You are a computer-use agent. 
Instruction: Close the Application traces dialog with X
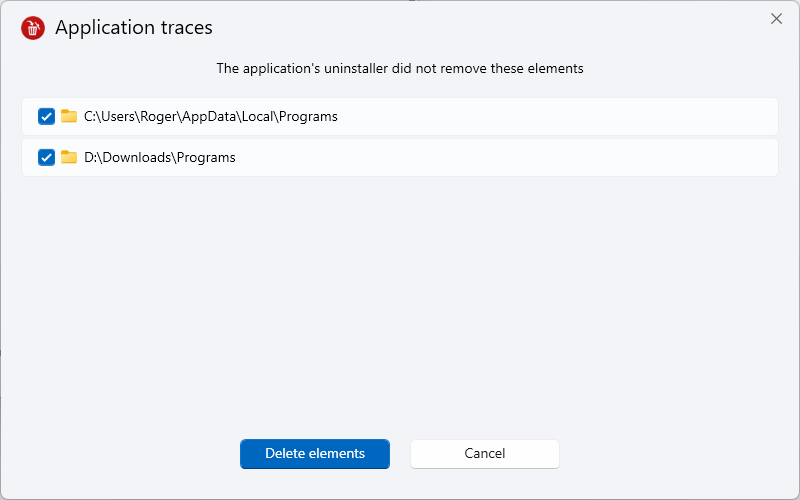(x=776, y=19)
